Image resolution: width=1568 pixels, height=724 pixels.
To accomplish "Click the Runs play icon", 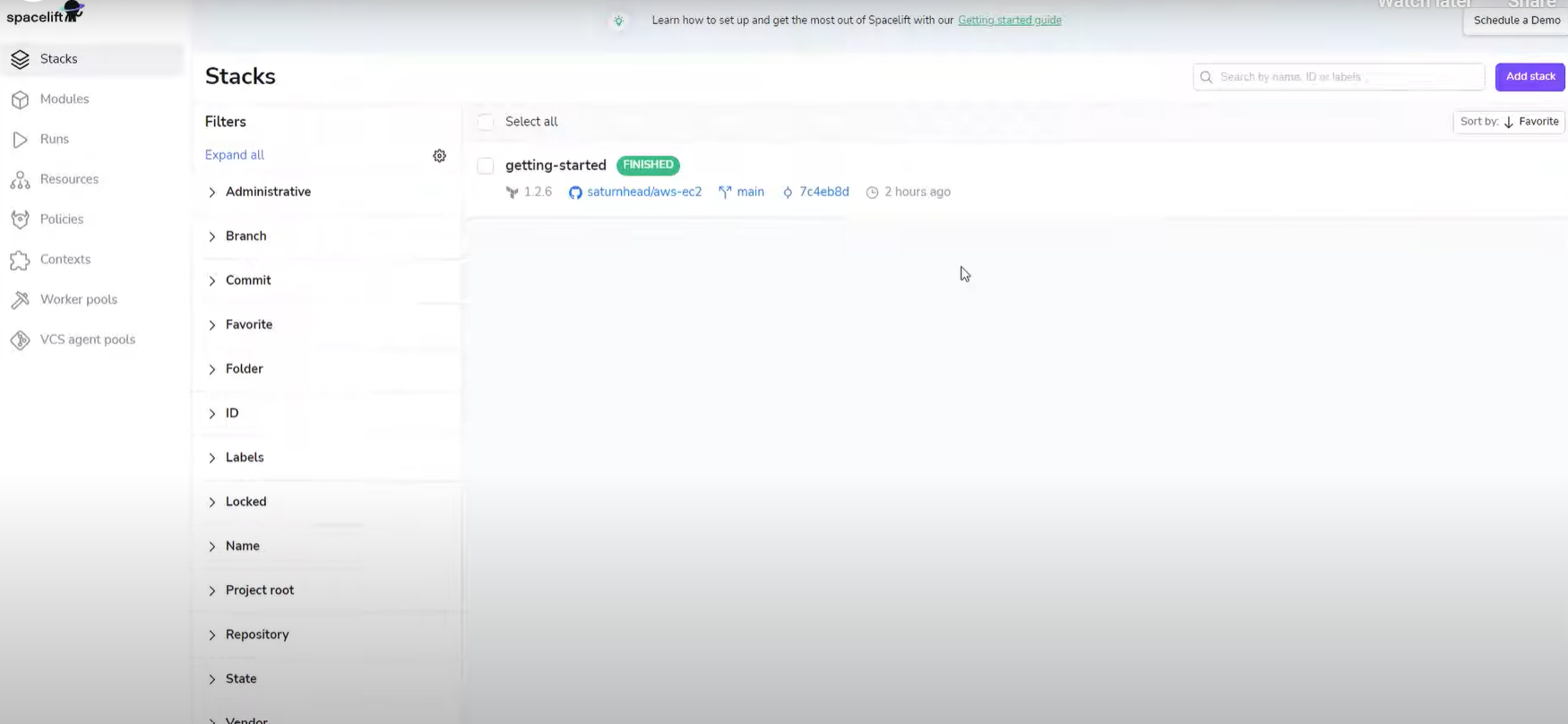I will [x=21, y=140].
